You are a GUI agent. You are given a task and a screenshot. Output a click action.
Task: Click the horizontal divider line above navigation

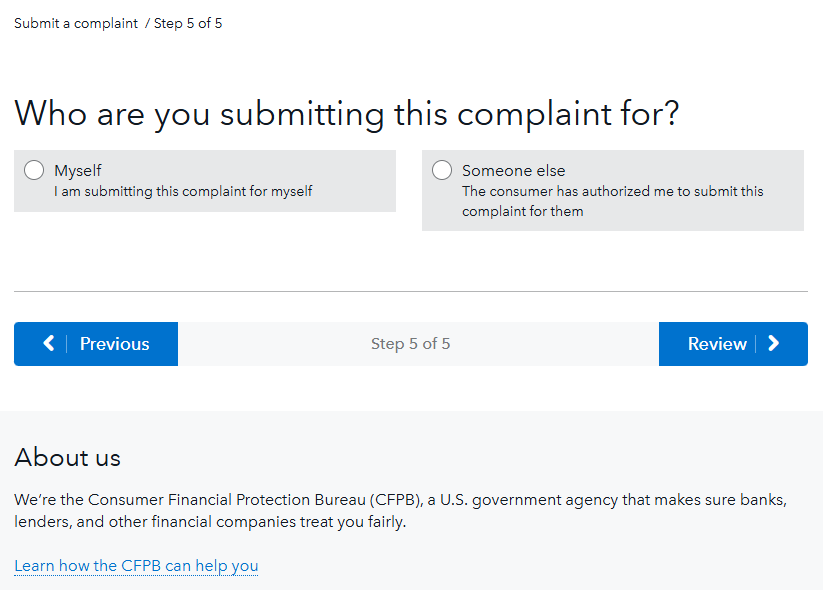(410, 291)
